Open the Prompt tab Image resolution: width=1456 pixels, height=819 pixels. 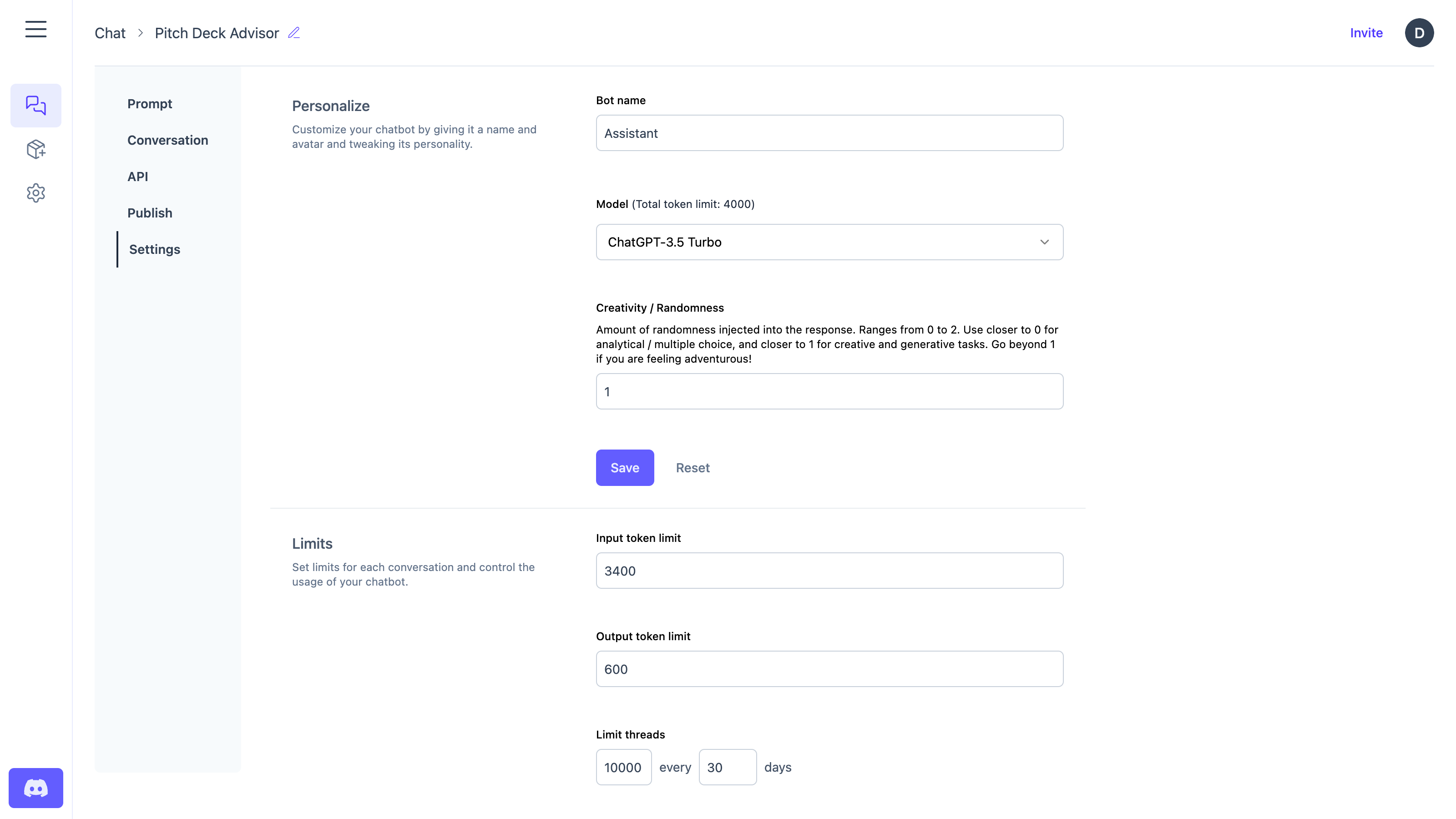pyautogui.click(x=150, y=104)
